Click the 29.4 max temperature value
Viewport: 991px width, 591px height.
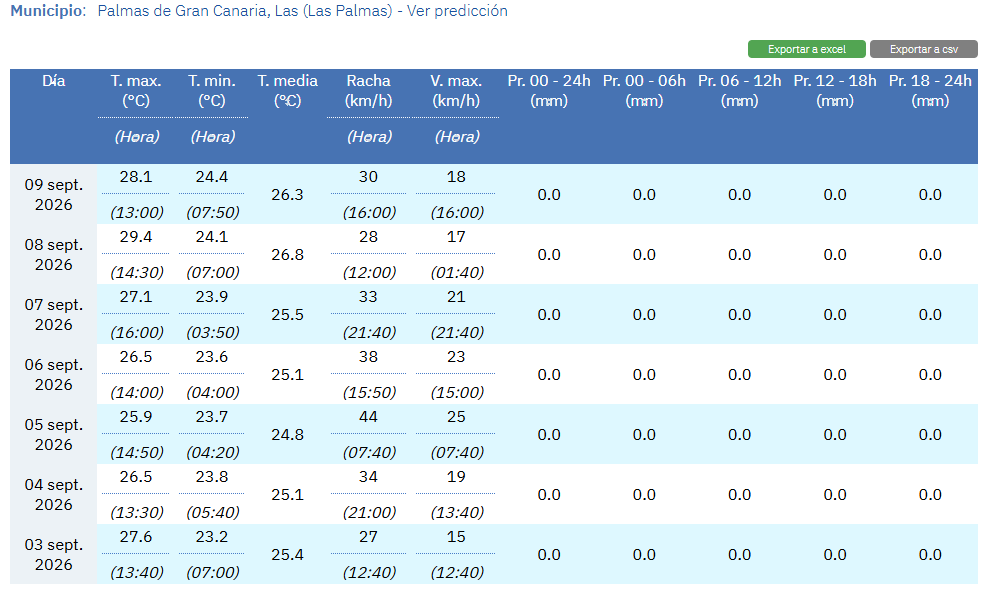tap(136, 237)
